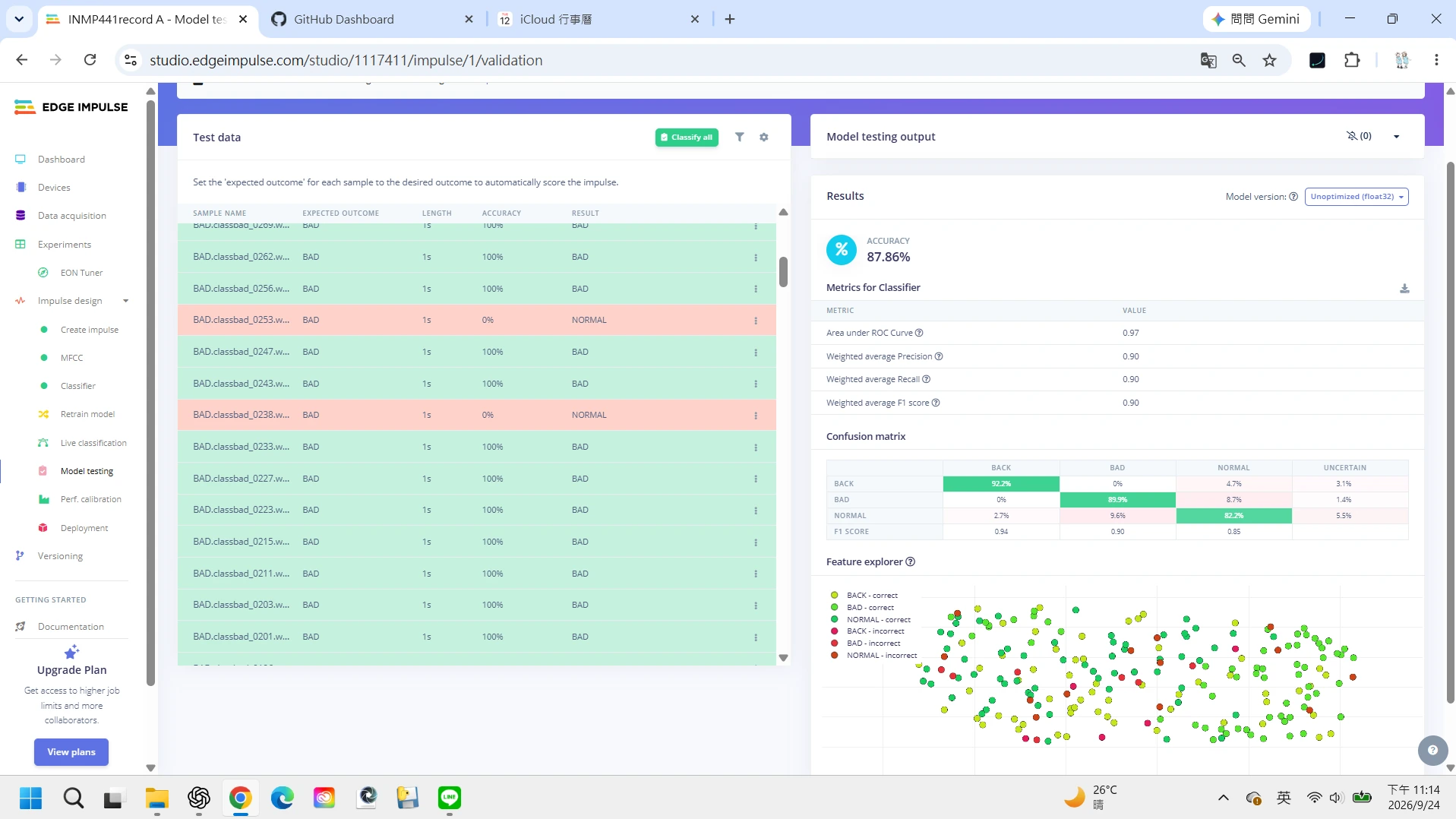Click Google Translate icon in address bar
The height and width of the screenshot is (819, 1456).
point(1208,60)
